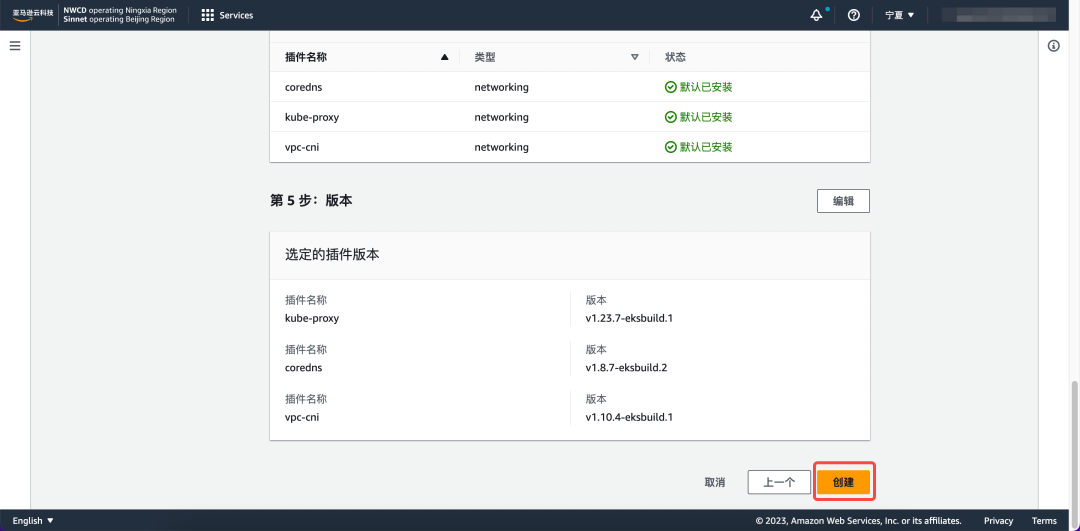The image size is (1080, 531).
Task: Open the account name menu
Action: [x=999, y=15]
